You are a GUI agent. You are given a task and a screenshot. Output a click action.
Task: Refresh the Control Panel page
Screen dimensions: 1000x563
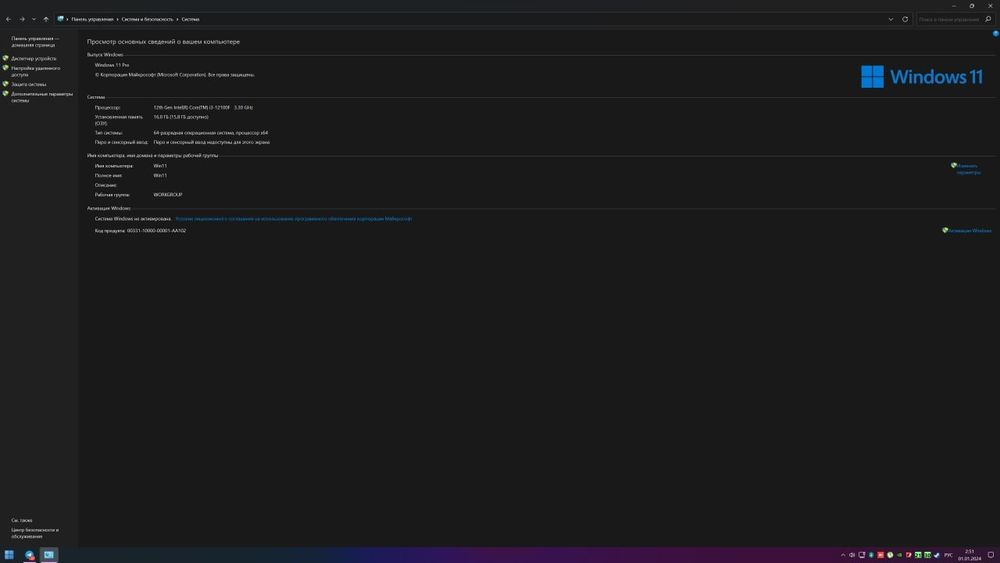point(905,19)
